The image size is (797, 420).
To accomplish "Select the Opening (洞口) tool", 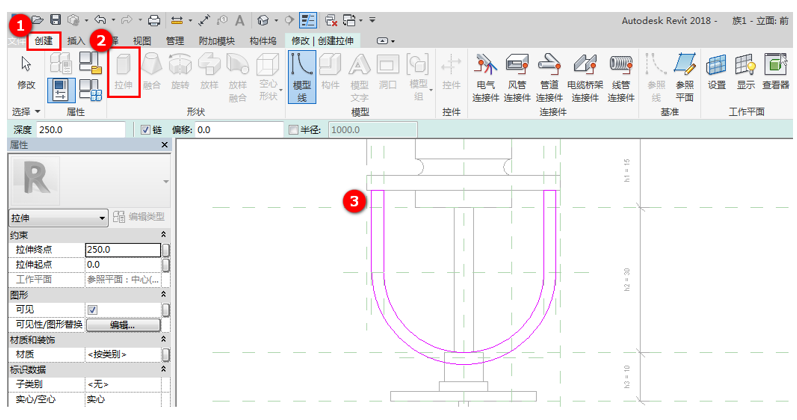I will 388,72.
